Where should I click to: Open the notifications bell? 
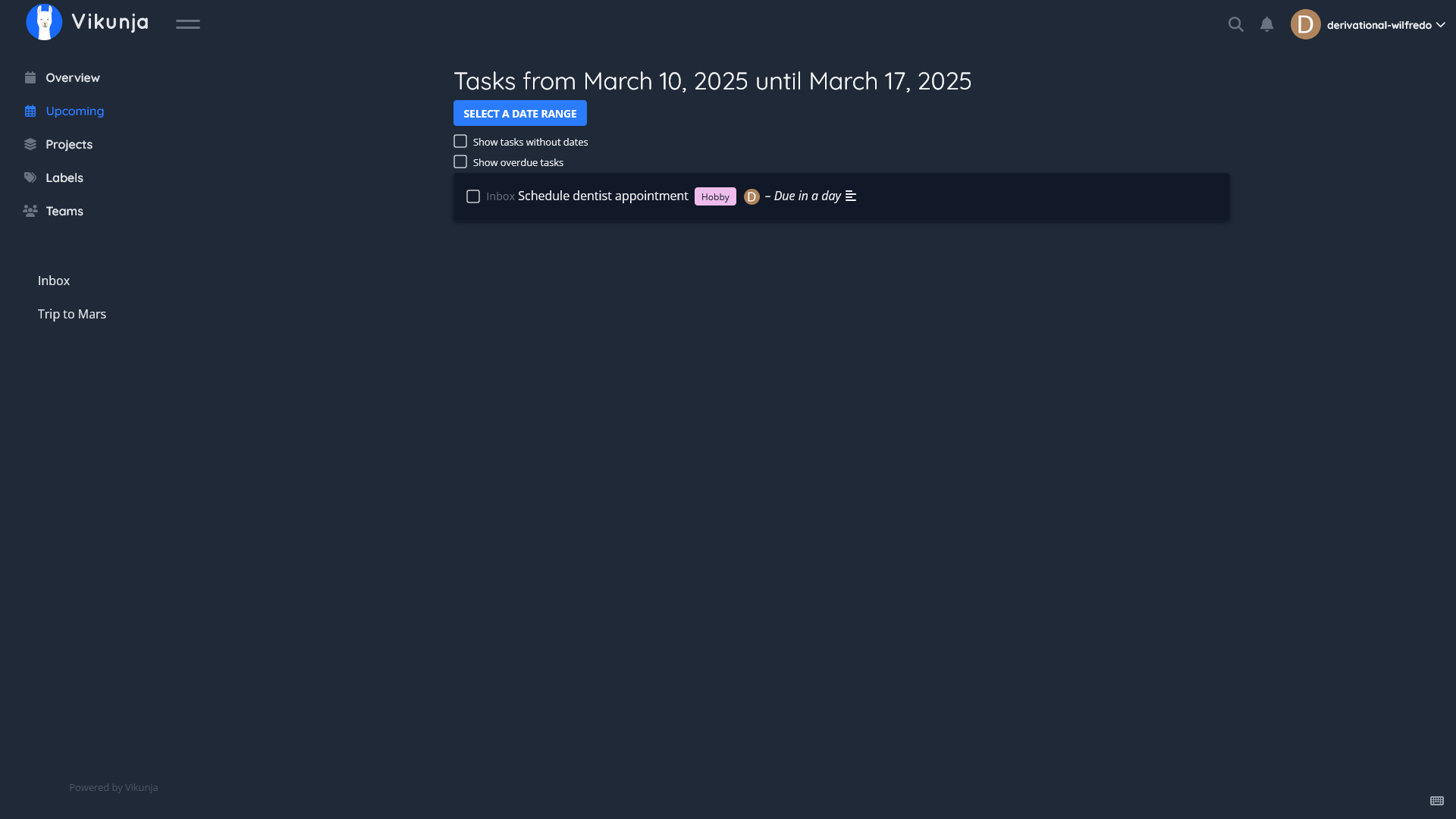[x=1266, y=24]
